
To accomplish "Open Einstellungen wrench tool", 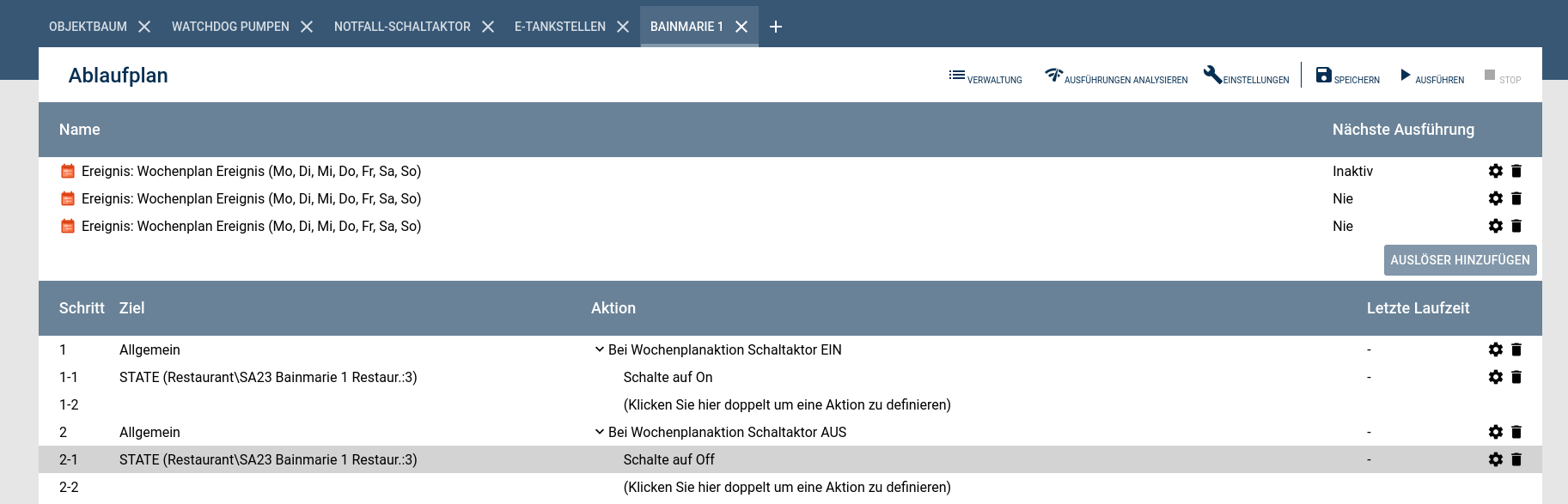I will tap(1212, 75).
